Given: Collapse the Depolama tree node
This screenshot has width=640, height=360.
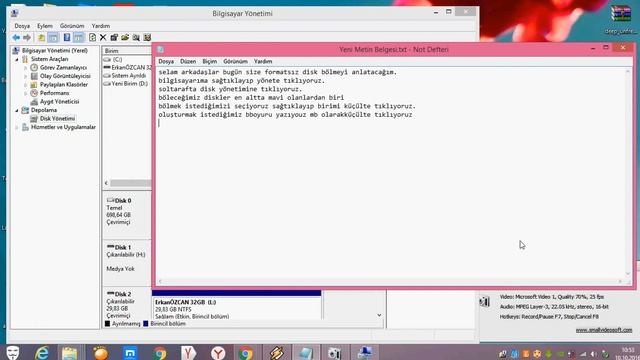Looking at the screenshot, I should (17, 110).
